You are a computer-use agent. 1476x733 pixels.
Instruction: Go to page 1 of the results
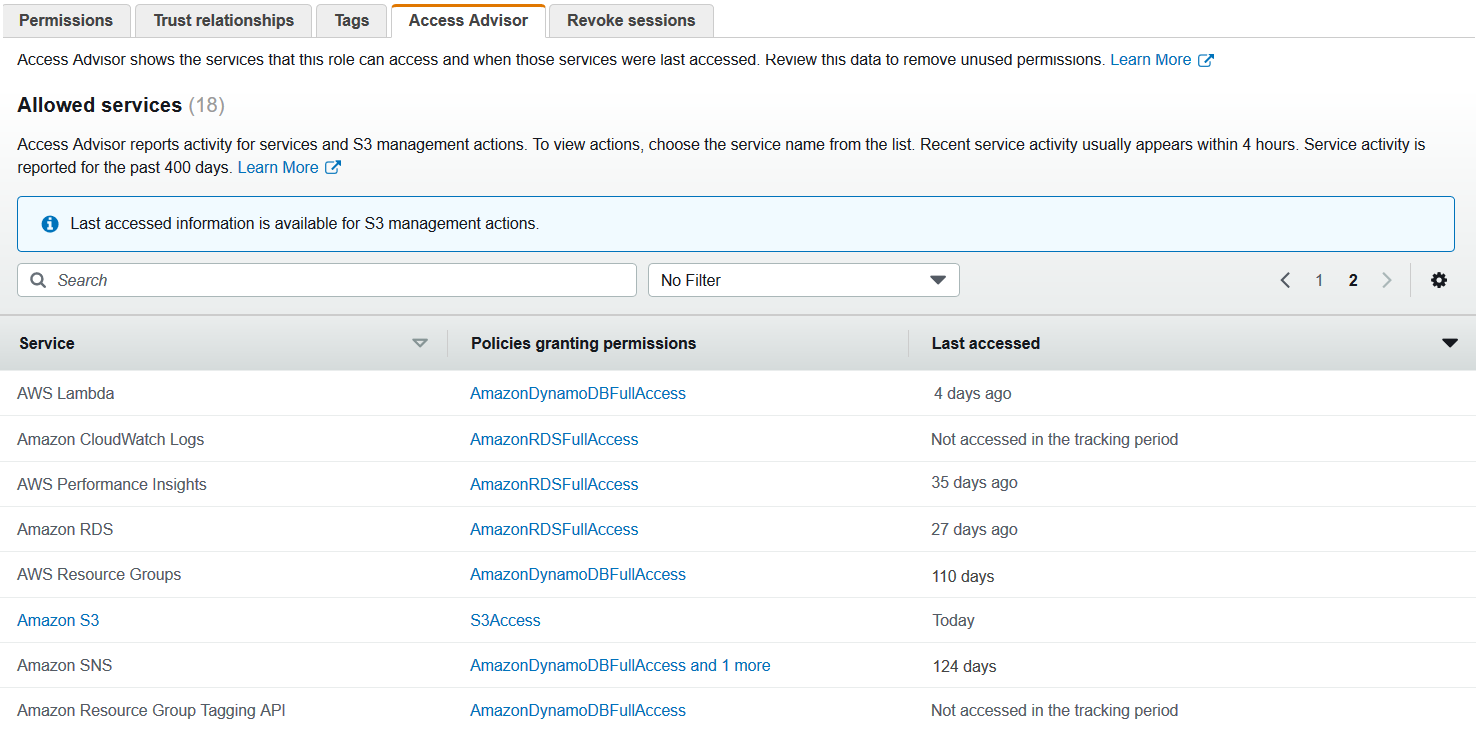tap(1318, 280)
